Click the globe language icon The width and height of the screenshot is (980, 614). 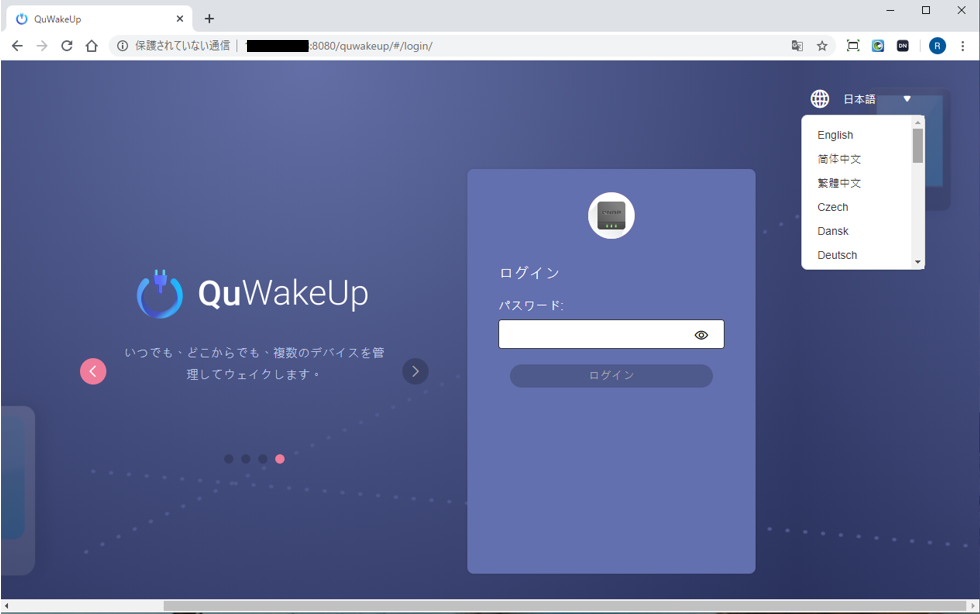coord(820,99)
